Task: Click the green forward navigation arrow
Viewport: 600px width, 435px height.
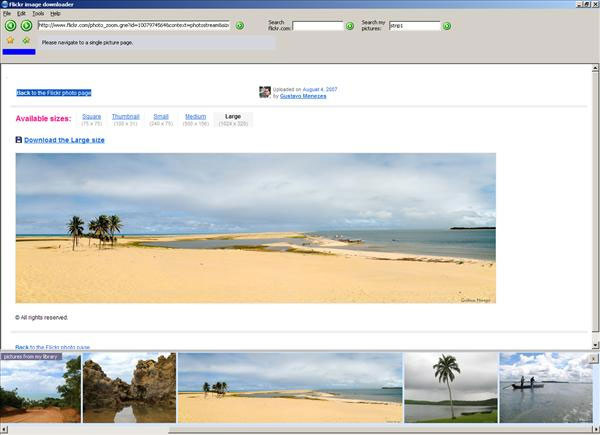Action: (x=26, y=26)
